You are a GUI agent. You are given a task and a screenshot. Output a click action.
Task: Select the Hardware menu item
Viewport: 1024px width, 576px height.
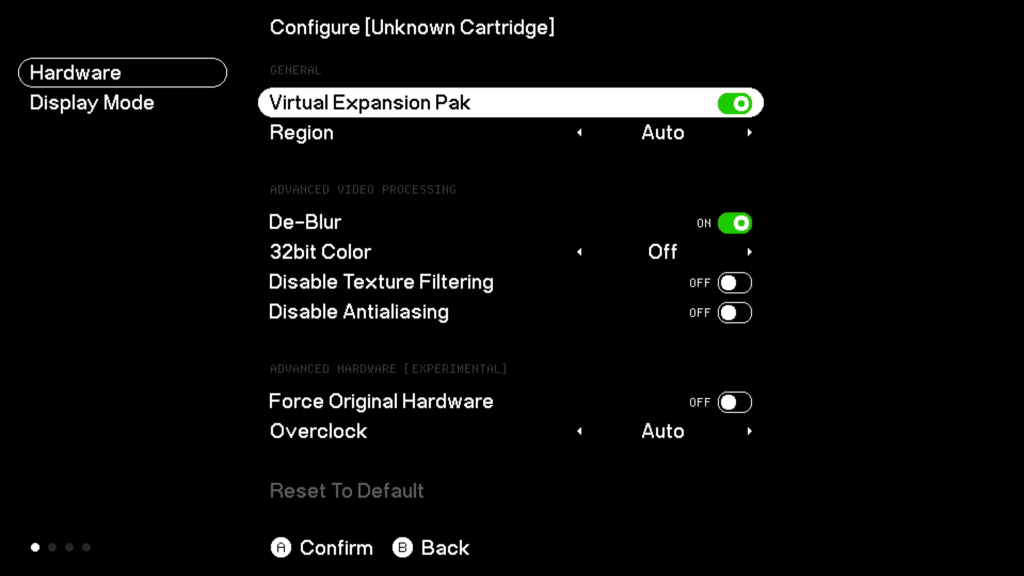(x=122, y=73)
